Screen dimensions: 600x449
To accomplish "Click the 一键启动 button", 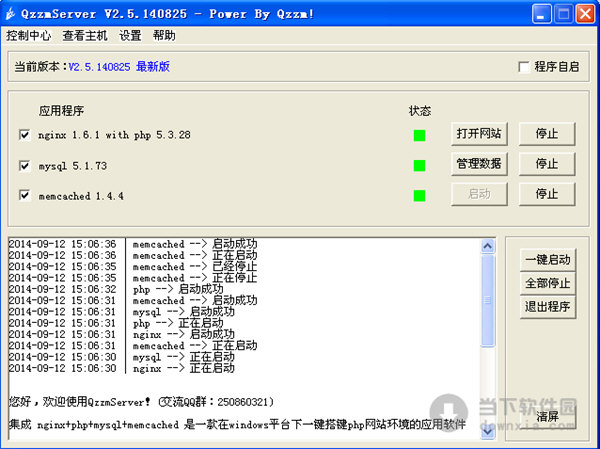I will point(548,260).
